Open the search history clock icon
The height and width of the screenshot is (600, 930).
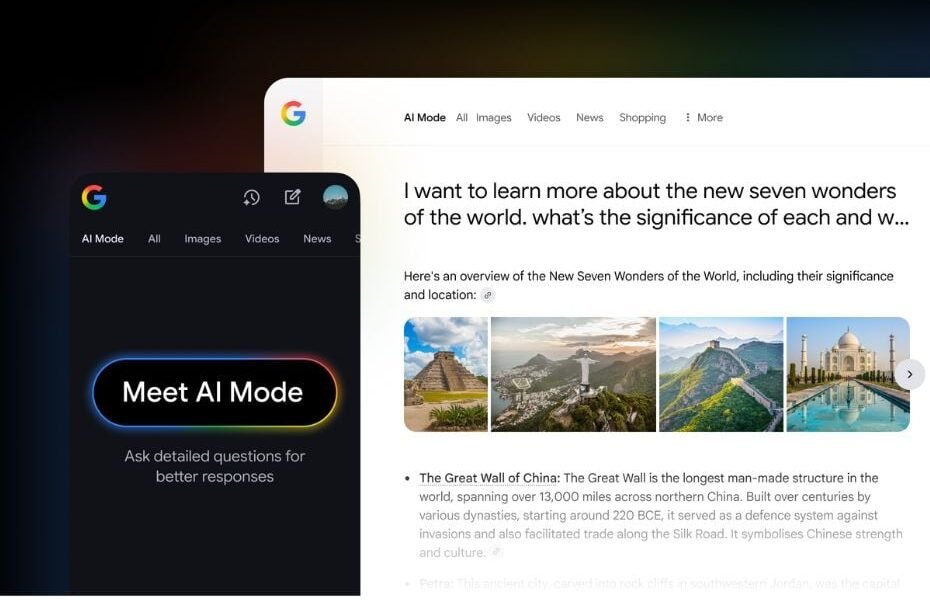coord(251,197)
